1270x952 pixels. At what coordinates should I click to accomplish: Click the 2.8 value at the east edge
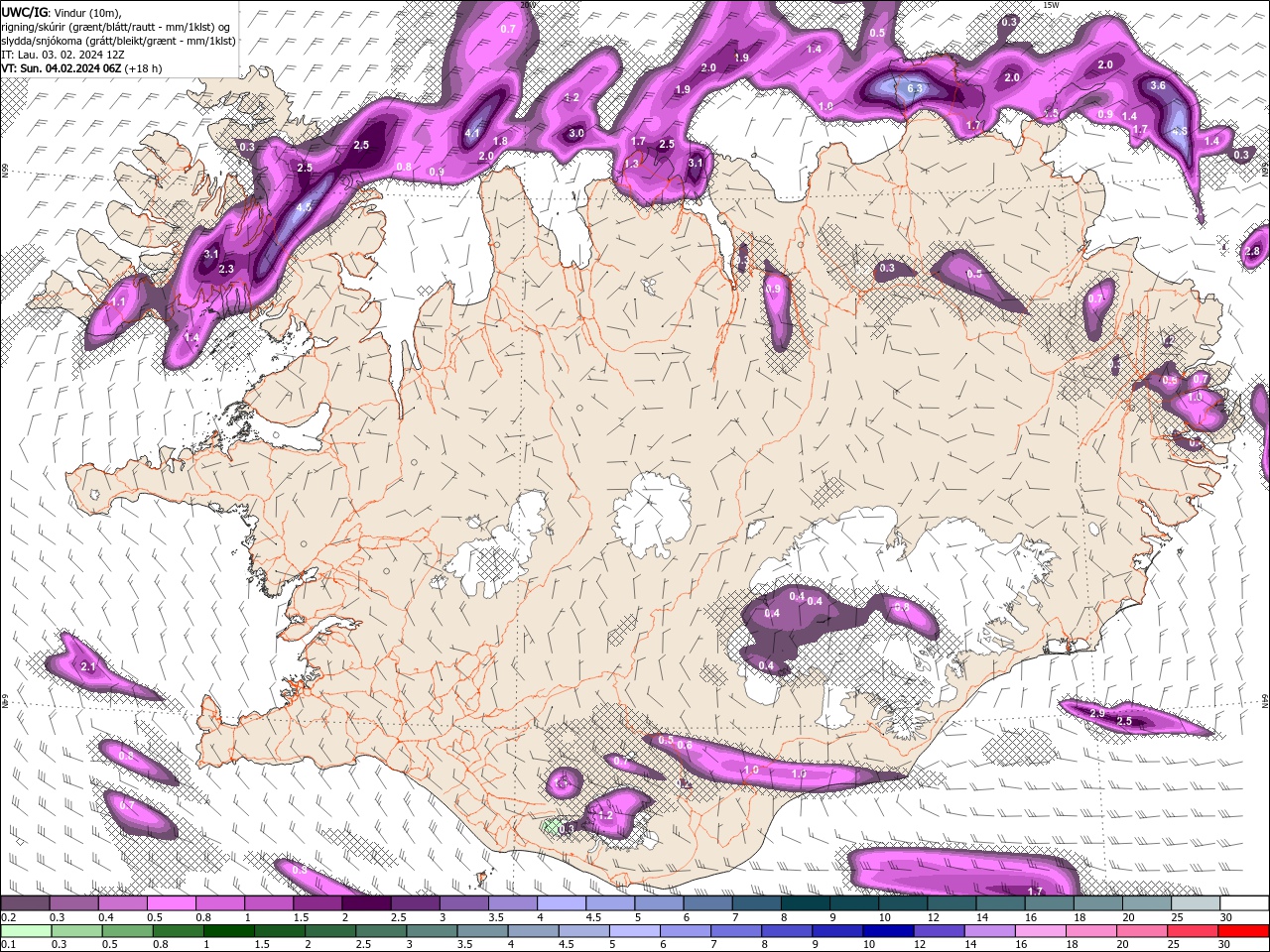(1252, 252)
